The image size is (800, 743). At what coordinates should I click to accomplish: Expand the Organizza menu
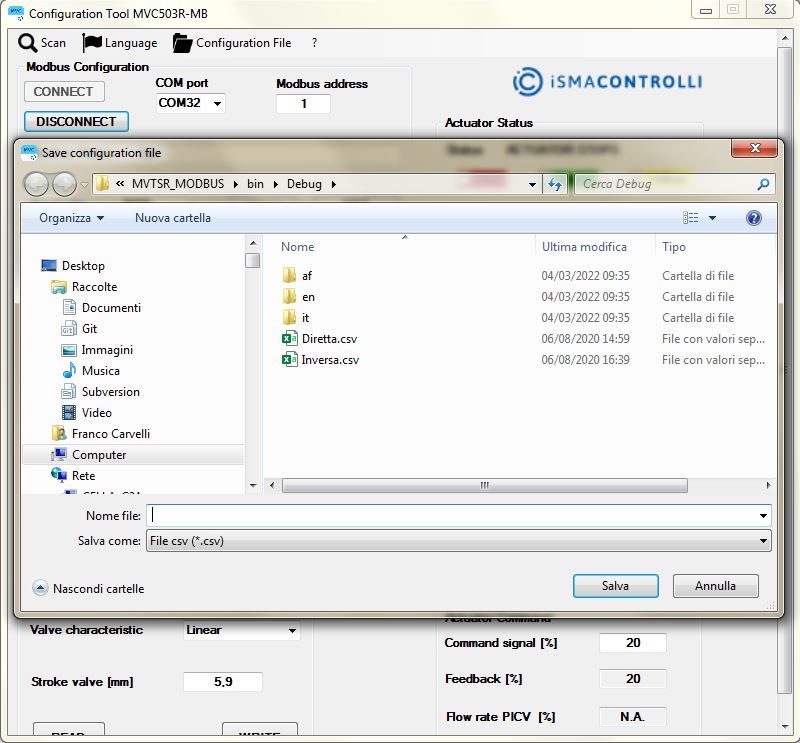click(x=71, y=218)
